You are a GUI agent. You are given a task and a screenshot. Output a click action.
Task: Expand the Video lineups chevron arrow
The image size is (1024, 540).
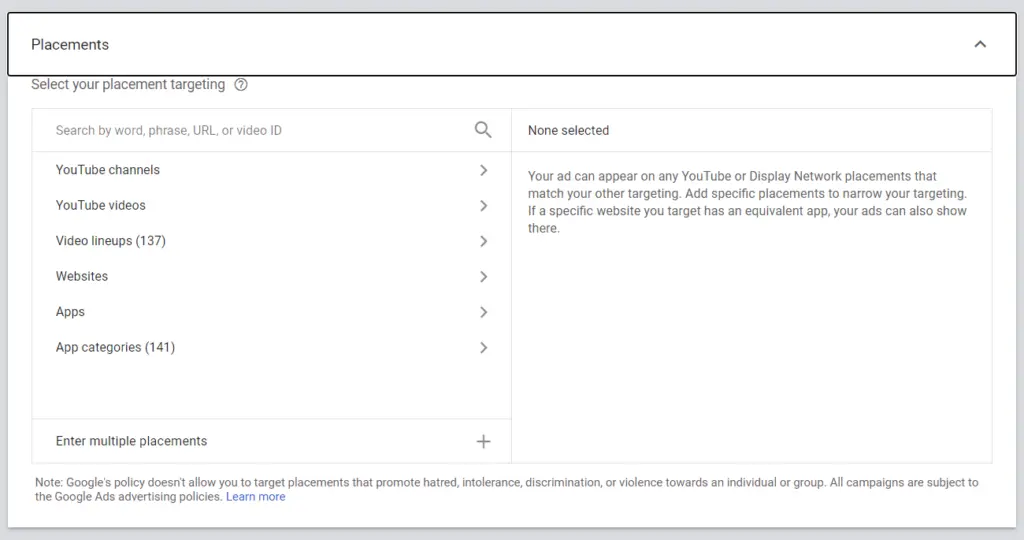(484, 241)
